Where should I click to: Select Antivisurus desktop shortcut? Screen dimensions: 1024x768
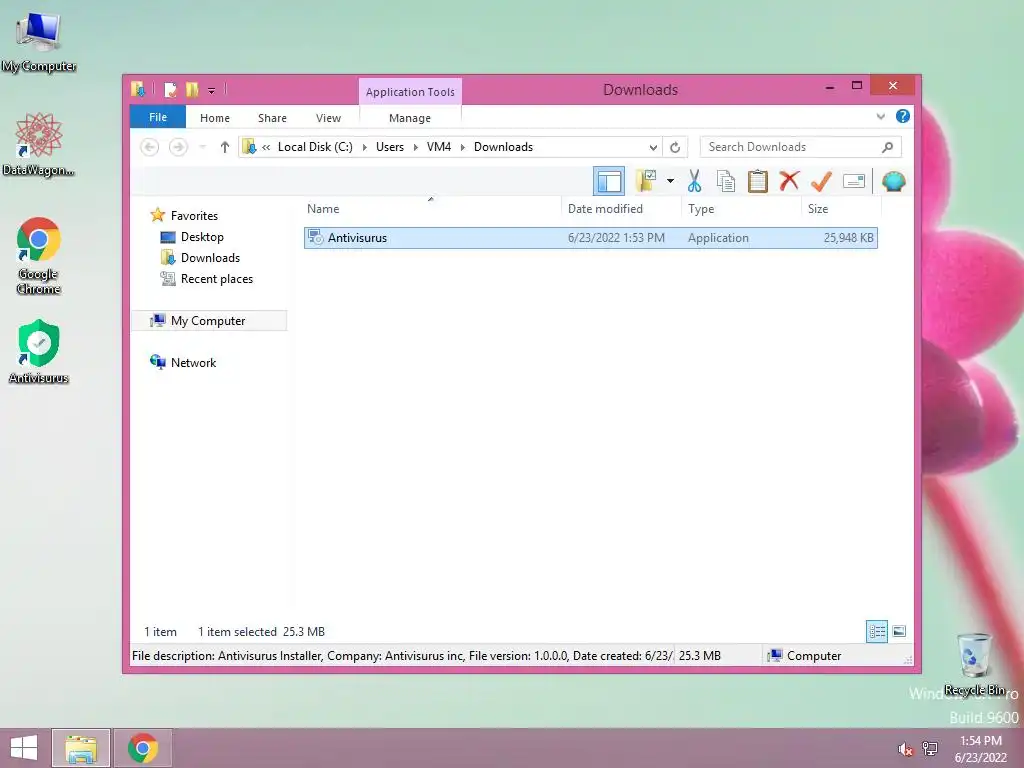[39, 352]
